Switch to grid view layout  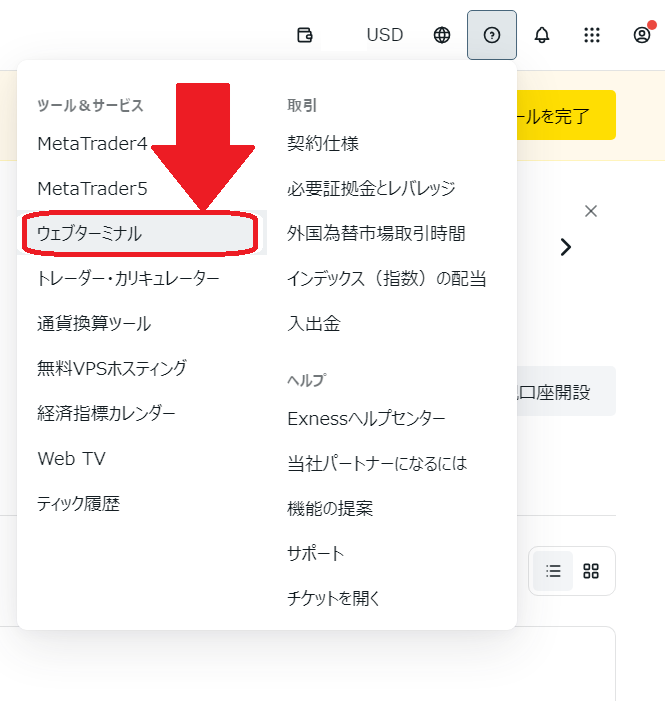pyautogui.click(x=591, y=571)
